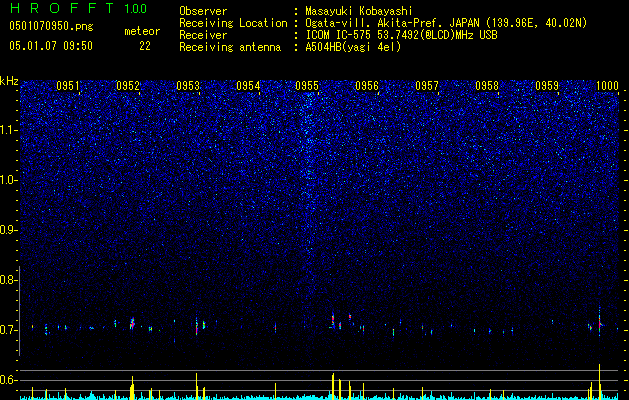
Task: Click receiver ICOM IC-575 frequency text
Action: (x=401, y=35)
